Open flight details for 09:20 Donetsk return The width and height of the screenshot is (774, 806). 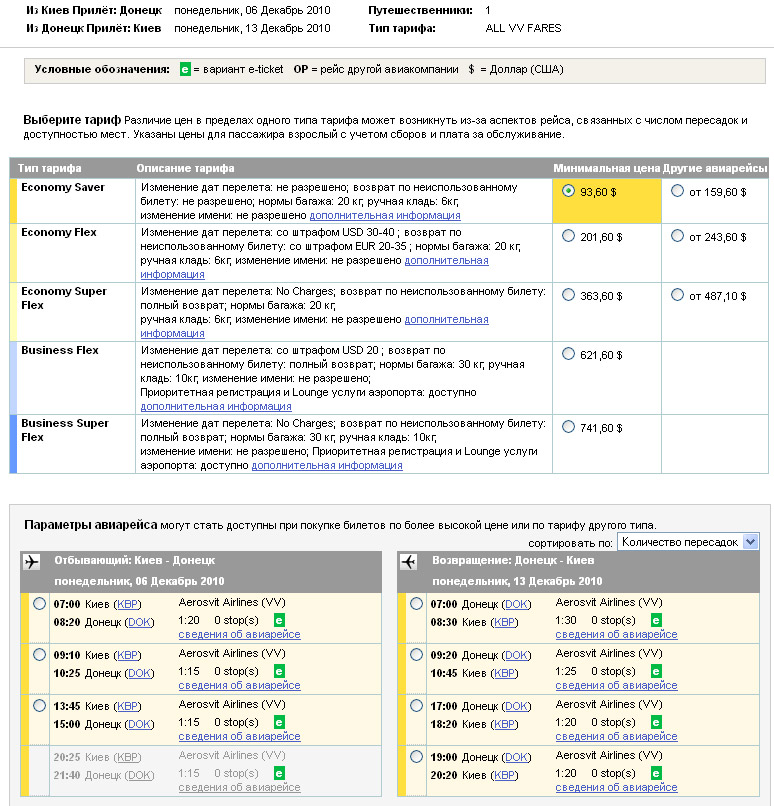tap(616, 685)
